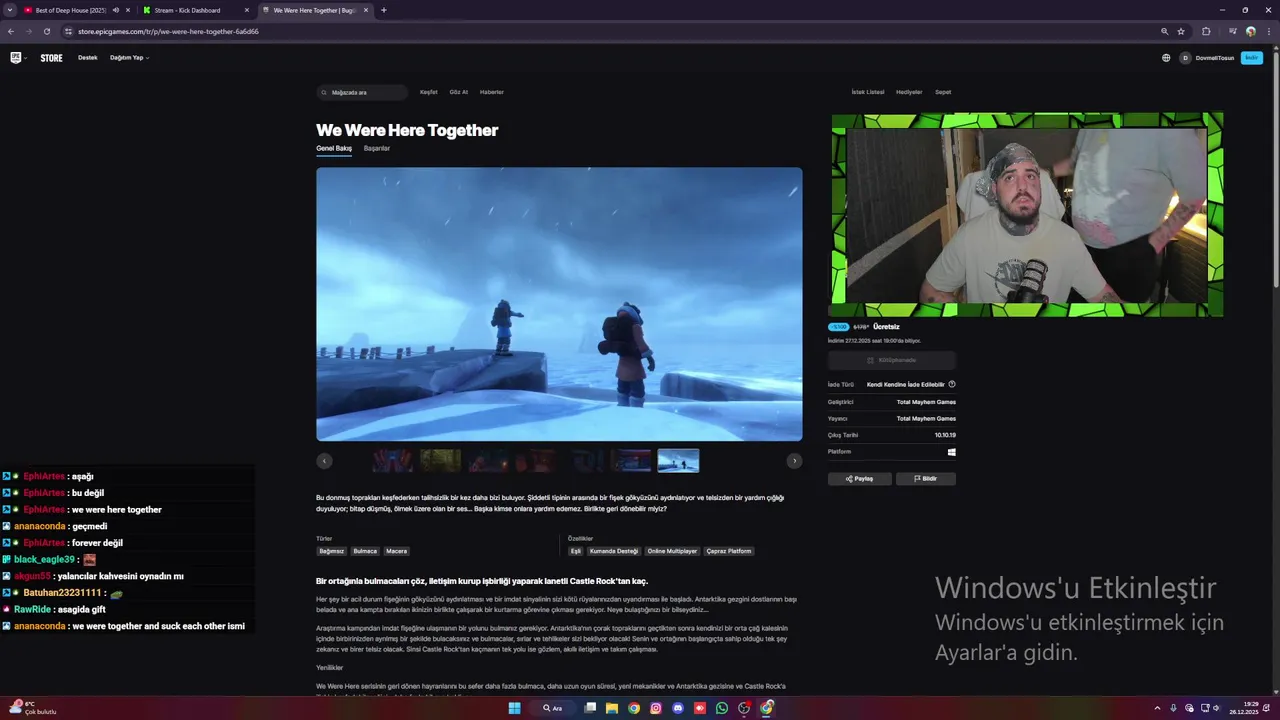Open WhatsApp from the taskbar
1280x720 pixels.
click(x=722, y=708)
